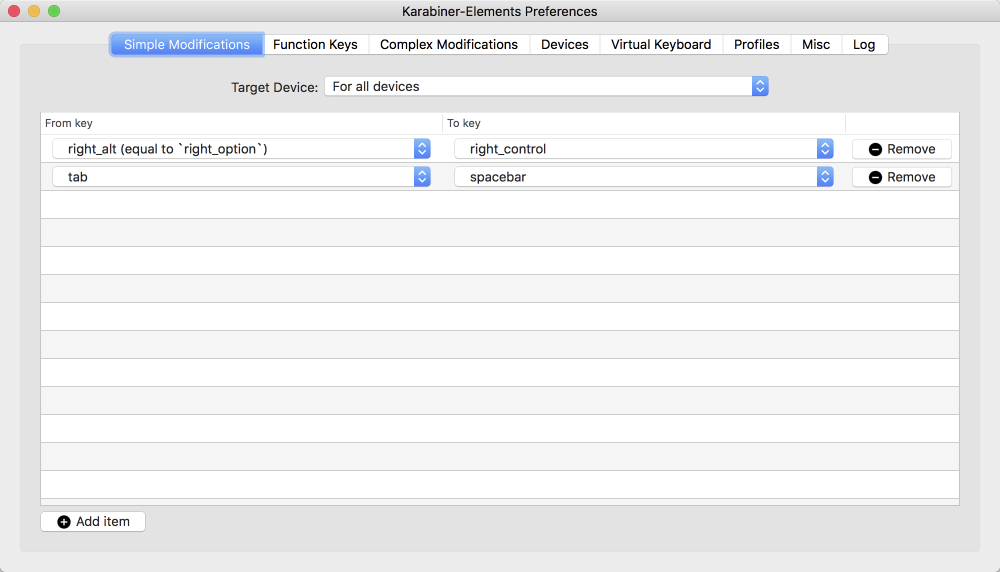Open the Complex Modifications tab
Viewport: 1000px width, 572px height.
pyautogui.click(x=449, y=45)
